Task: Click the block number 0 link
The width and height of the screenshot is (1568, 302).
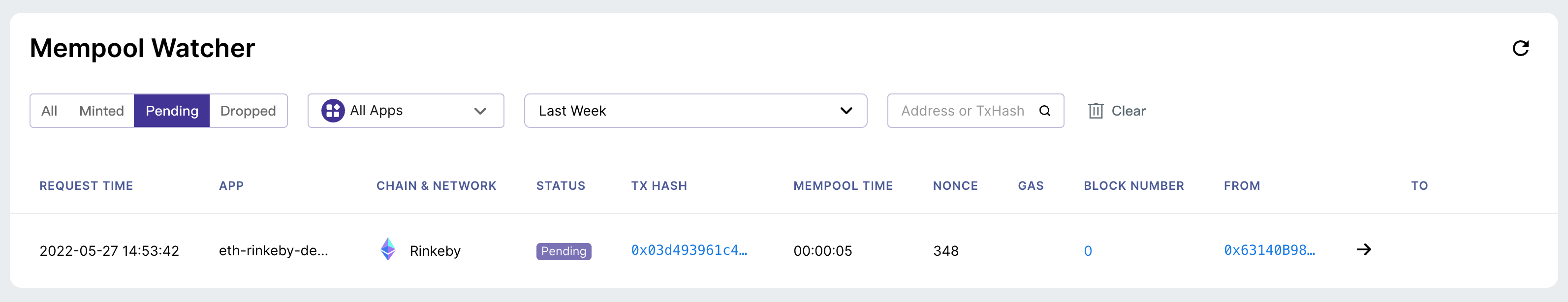Action: pos(1088,251)
